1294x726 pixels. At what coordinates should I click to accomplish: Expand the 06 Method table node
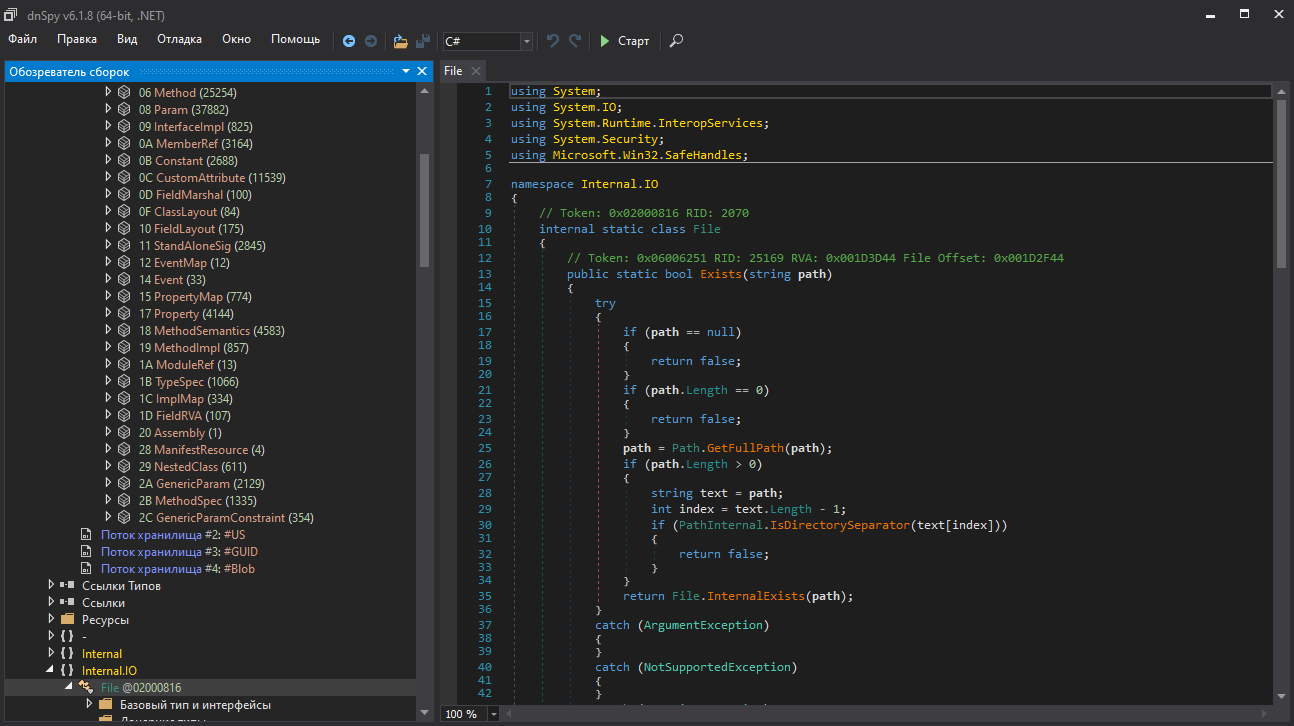109,93
